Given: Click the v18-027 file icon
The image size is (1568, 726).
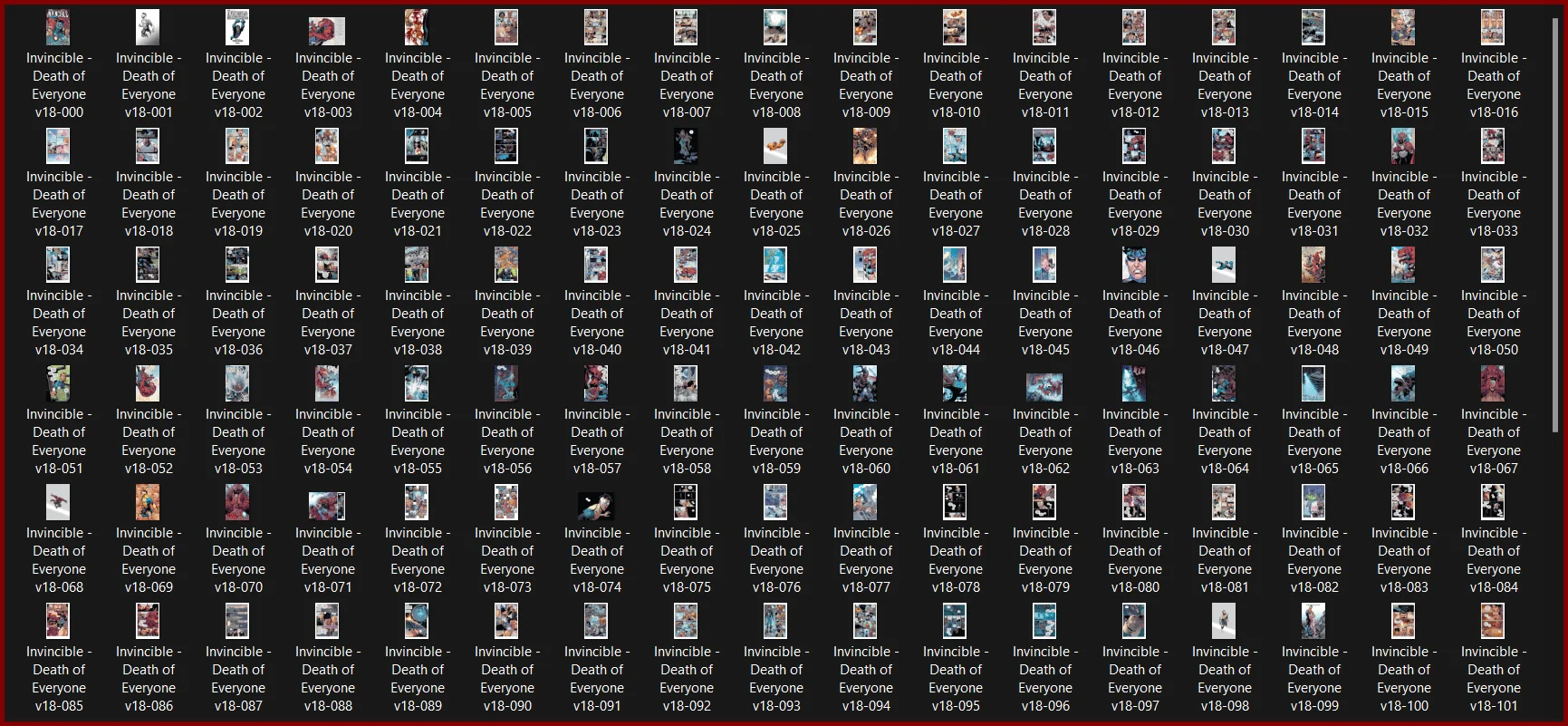Looking at the screenshot, I should tap(955, 146).
